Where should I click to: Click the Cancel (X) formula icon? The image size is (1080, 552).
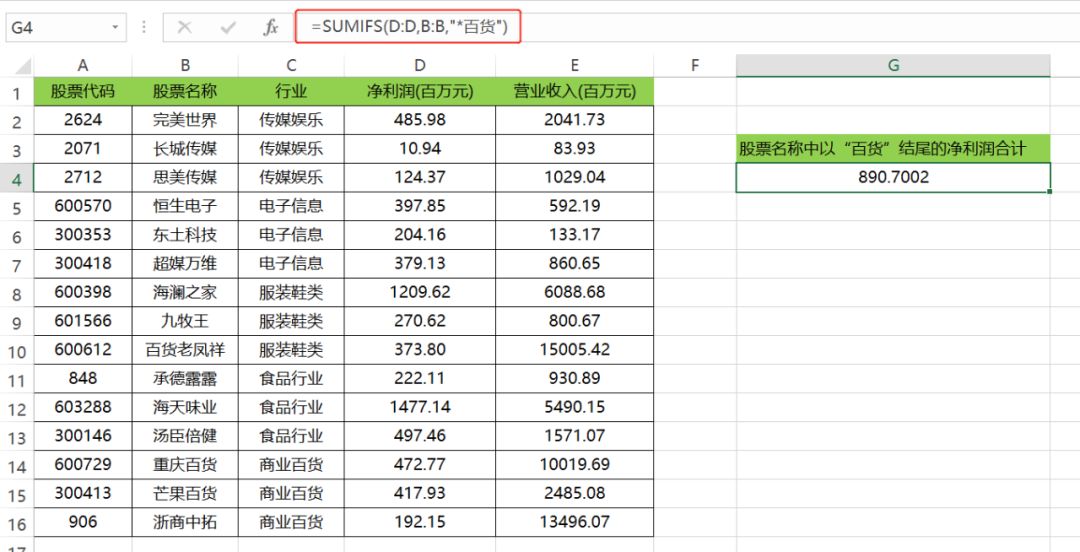[x=184, y=28]
